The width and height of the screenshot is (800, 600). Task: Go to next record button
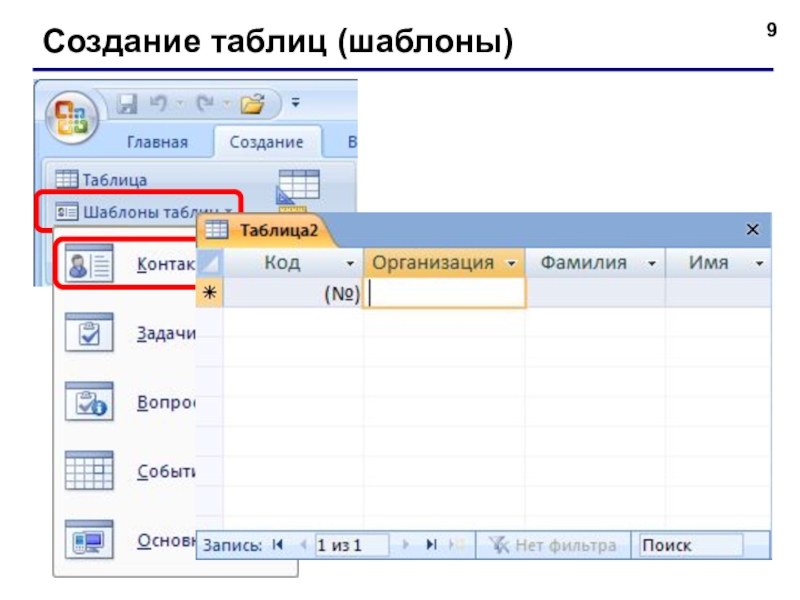[406, 545]
